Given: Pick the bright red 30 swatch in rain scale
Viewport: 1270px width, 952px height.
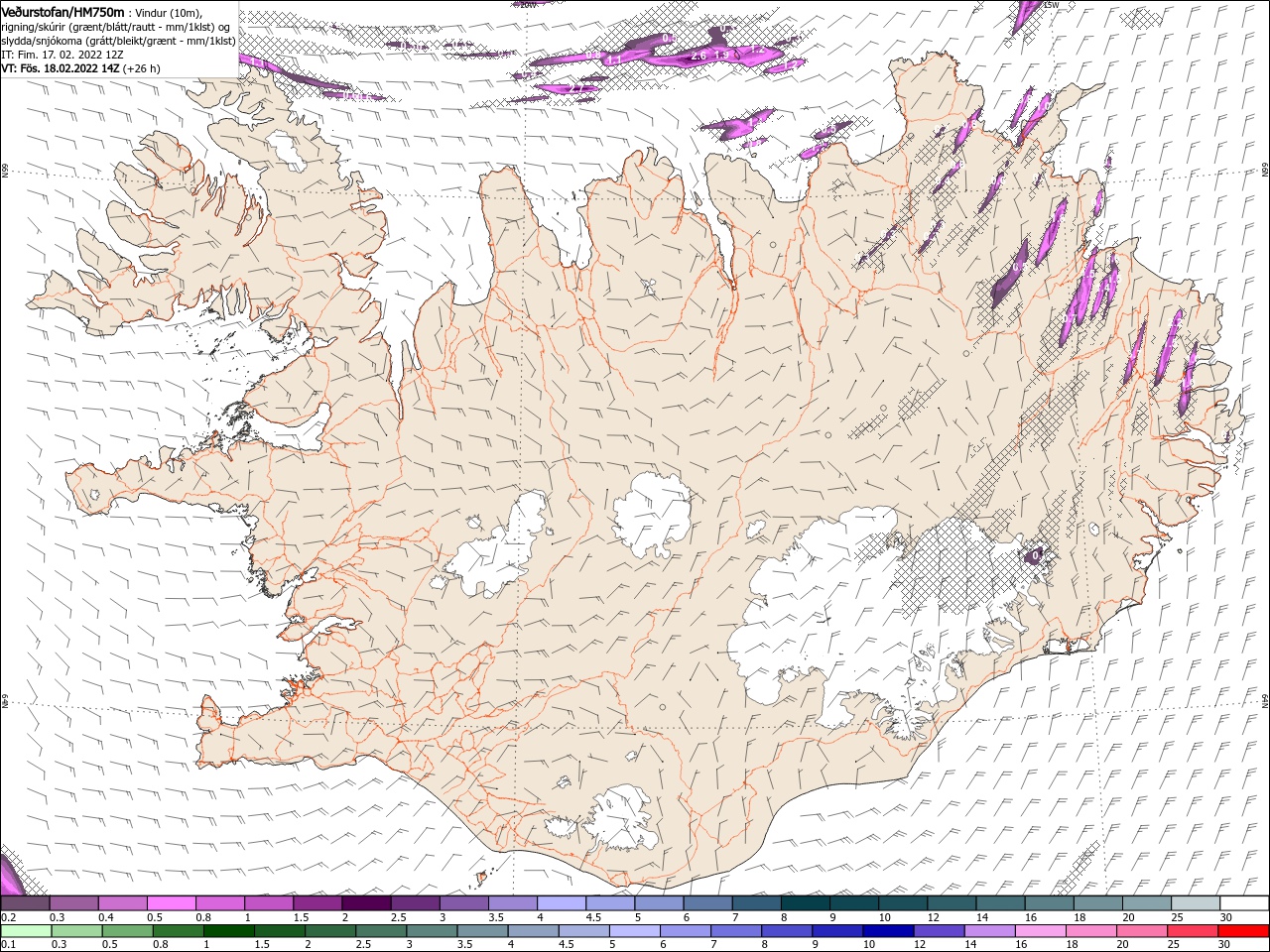Looking at the screenshot, I should coord(1243,931).
